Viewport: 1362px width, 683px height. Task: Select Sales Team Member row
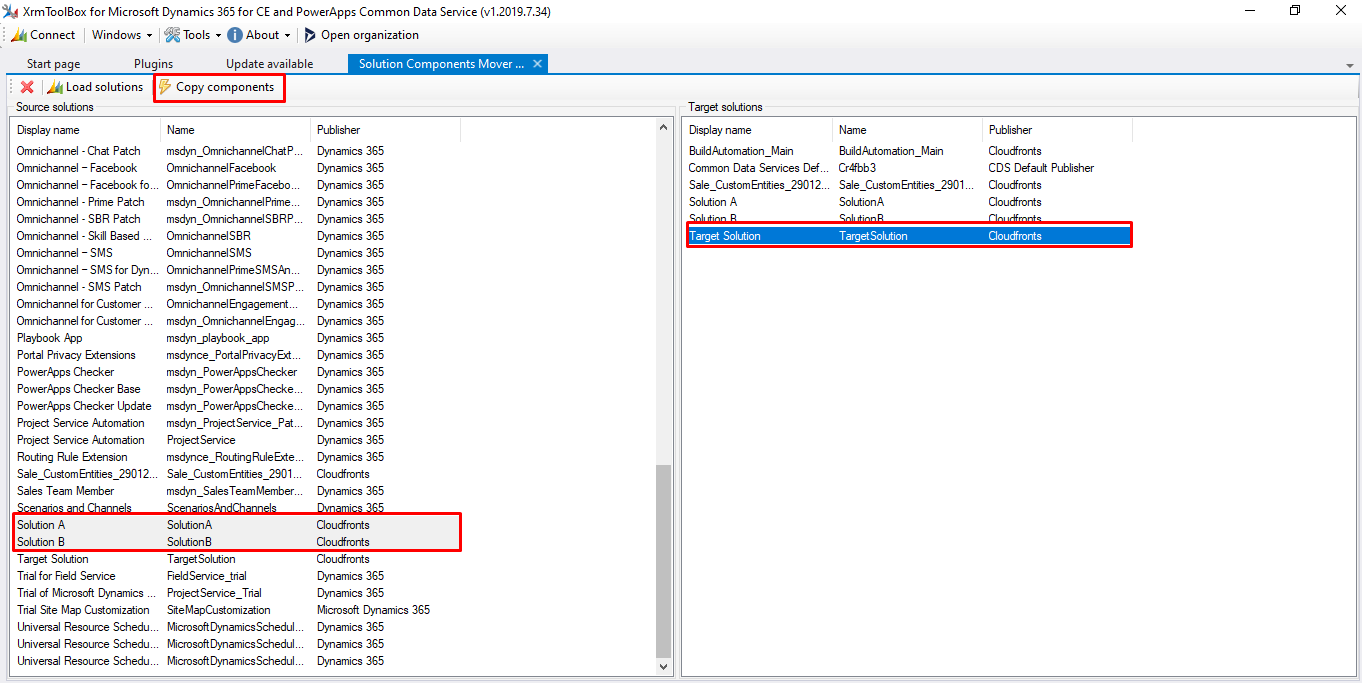tap(235, 491)
